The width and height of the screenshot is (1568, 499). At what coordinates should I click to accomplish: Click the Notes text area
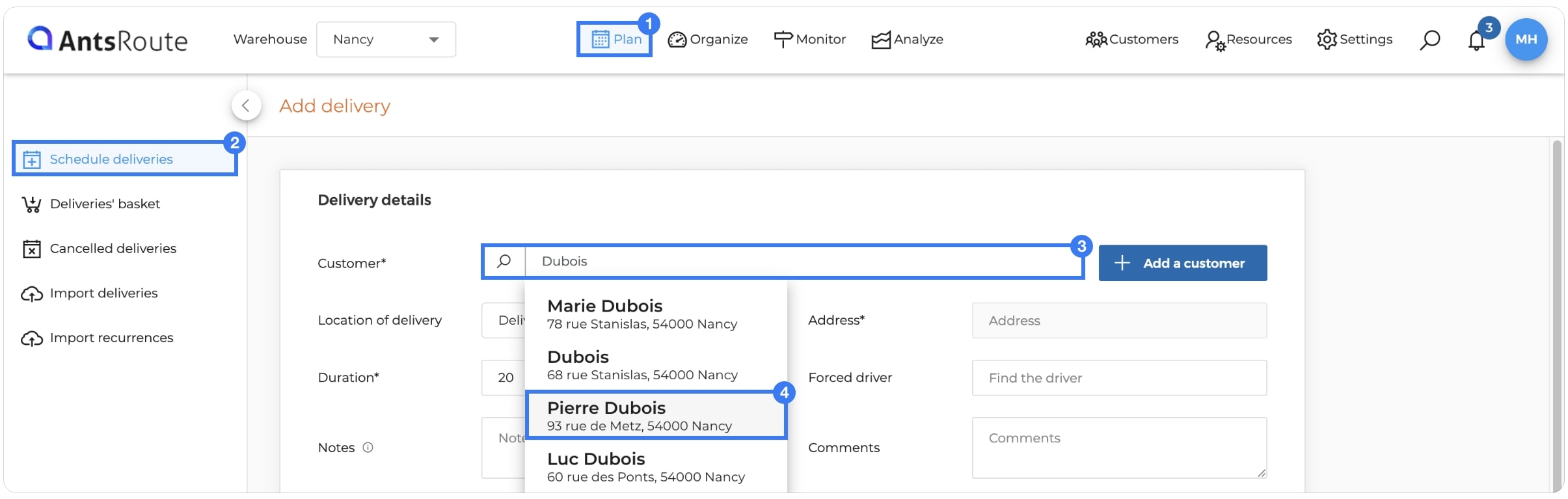coord(504,448)
